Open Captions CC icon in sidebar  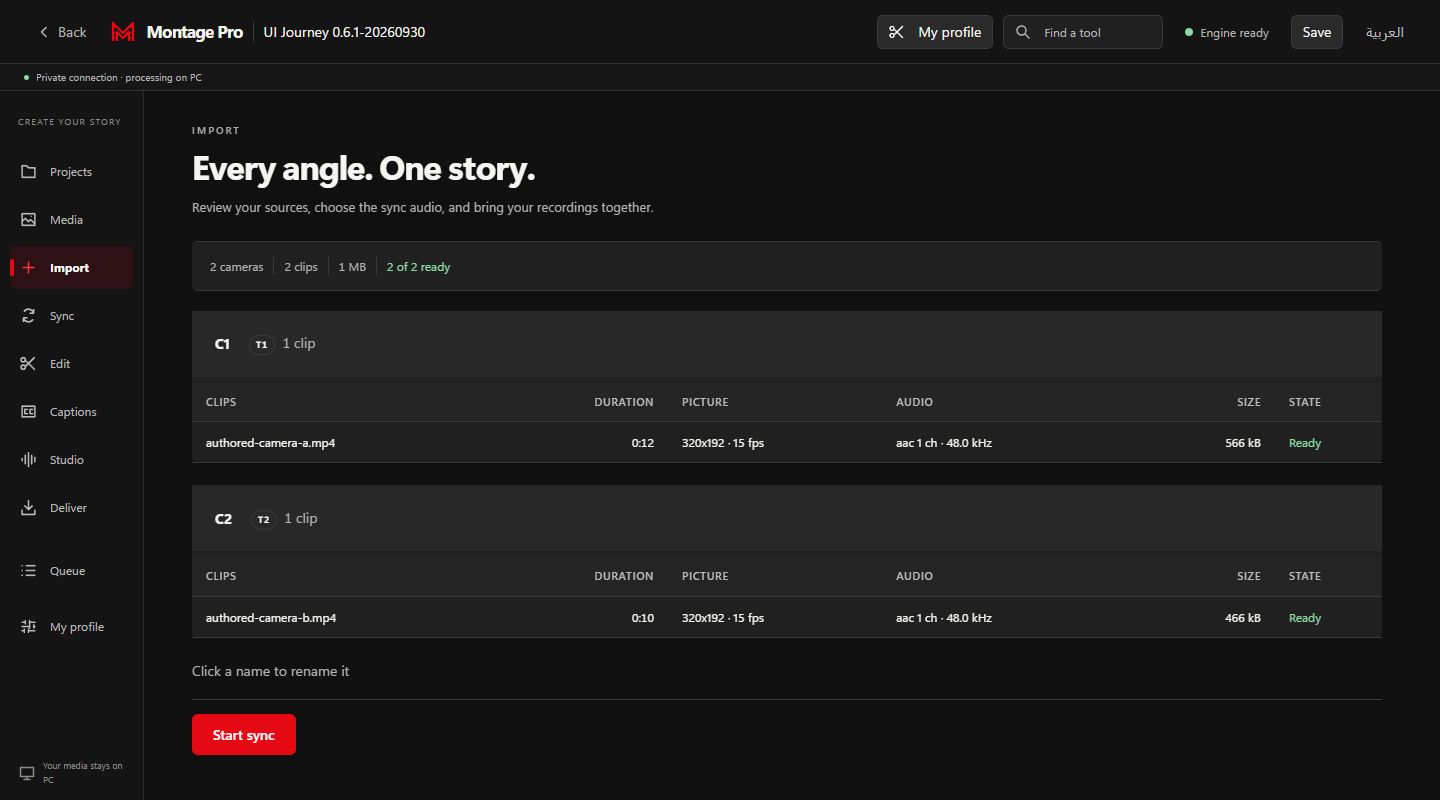coord(28,412)
